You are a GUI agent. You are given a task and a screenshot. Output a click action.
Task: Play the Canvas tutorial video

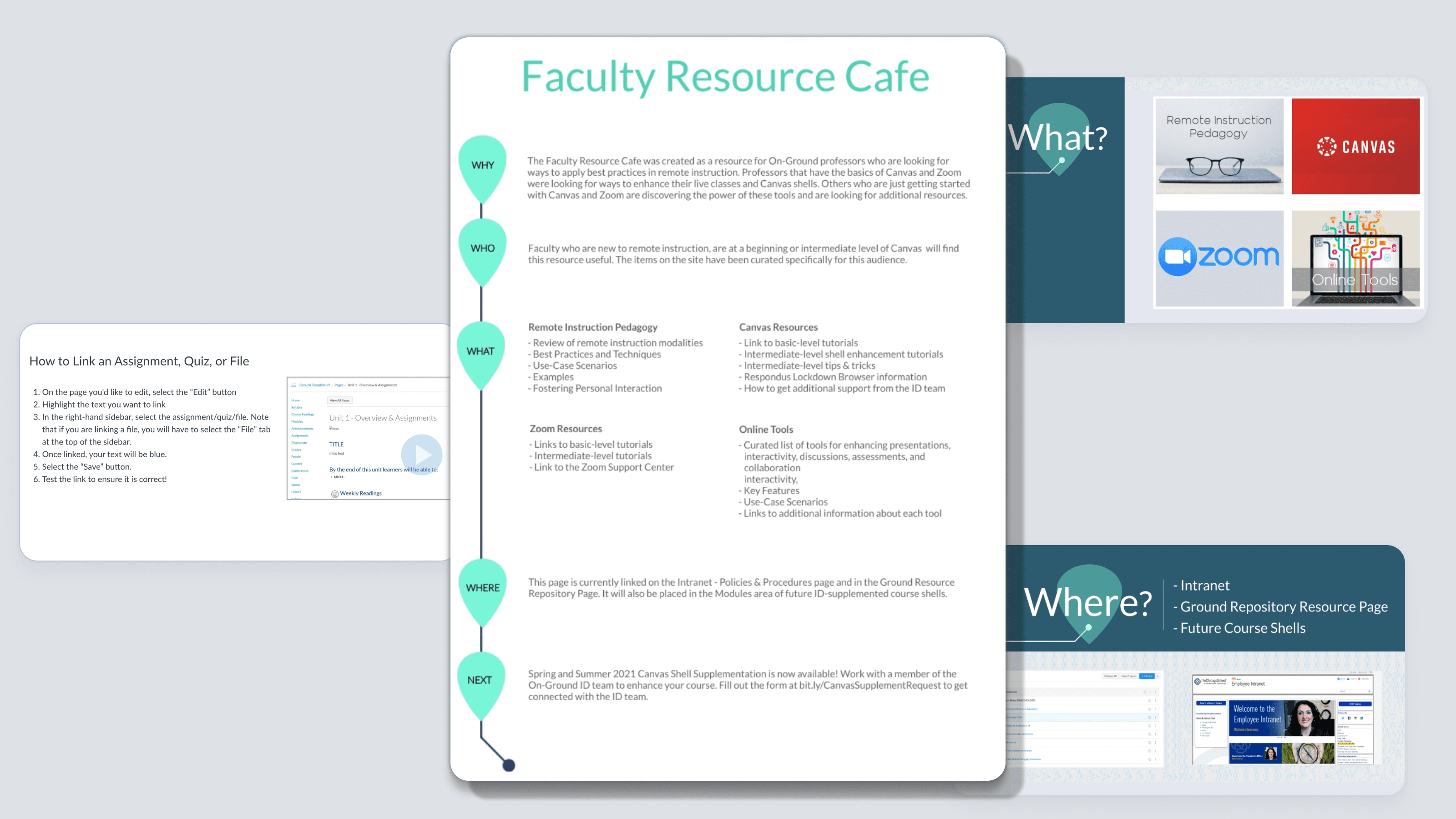[x=422, y=455]
